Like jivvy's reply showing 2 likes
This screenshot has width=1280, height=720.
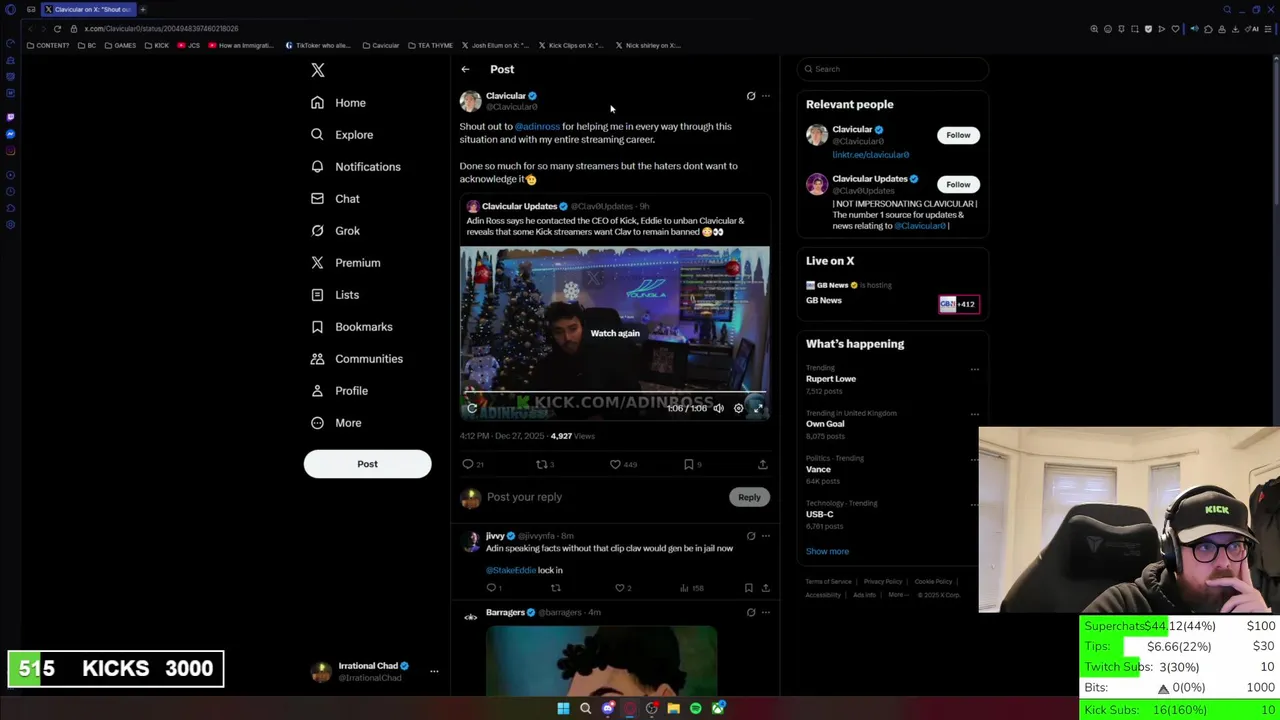(622, 588)
